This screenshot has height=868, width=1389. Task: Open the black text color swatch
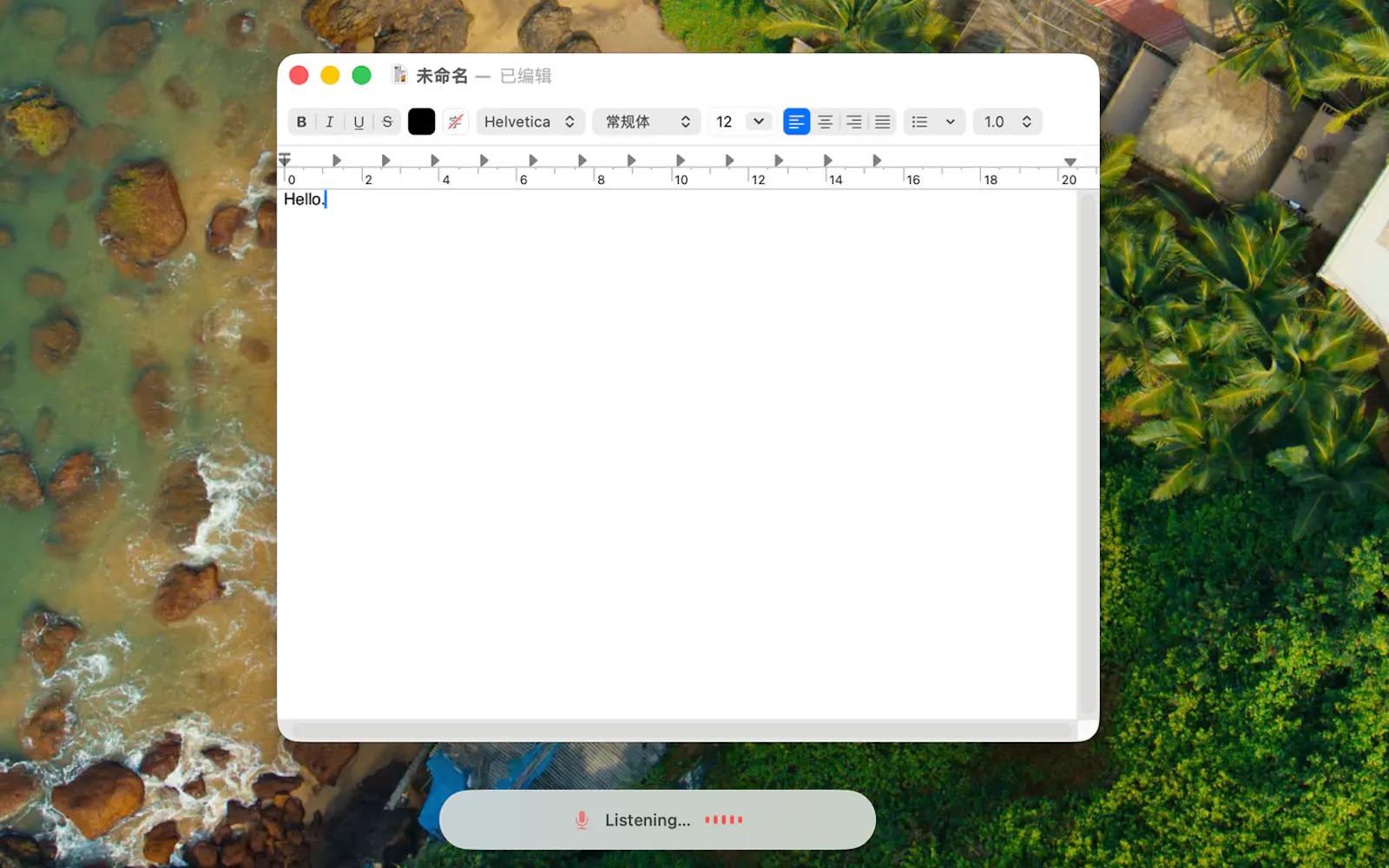pyautogui.click(x=421, y=122)
